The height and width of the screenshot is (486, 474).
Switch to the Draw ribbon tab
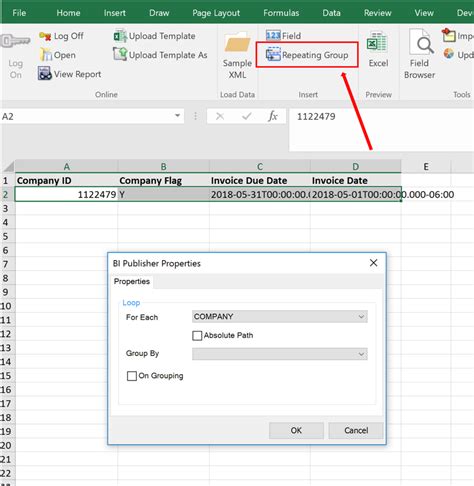point(159,13)
